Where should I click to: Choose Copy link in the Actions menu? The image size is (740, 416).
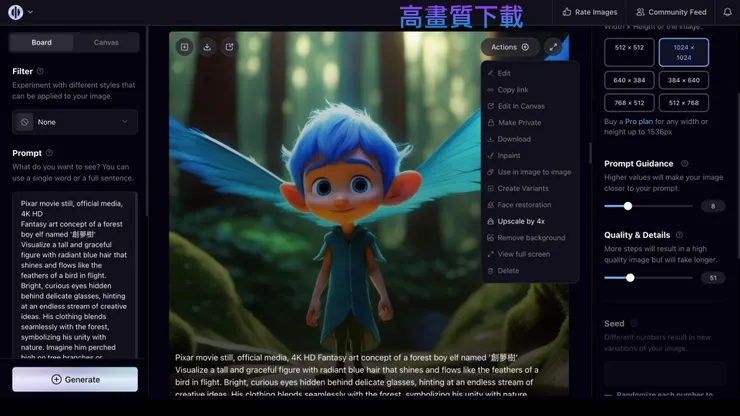[x=529, y=90]
